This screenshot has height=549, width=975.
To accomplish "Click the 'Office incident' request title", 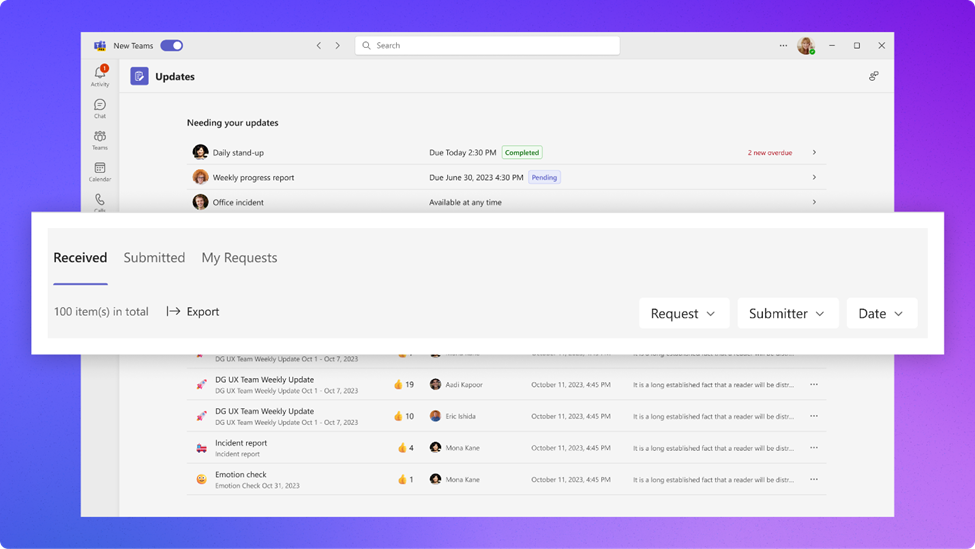I will click(238, 202).
